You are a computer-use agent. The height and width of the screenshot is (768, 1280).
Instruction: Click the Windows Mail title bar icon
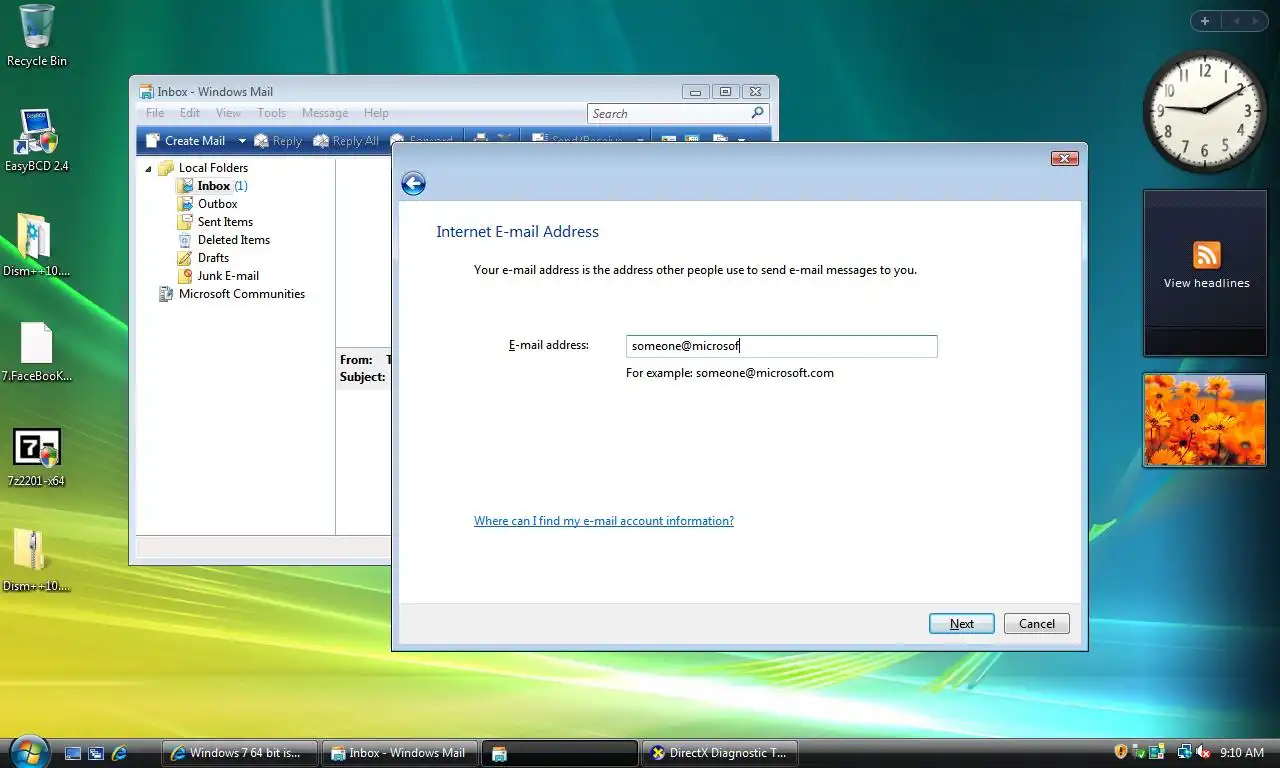coord(146,91)
